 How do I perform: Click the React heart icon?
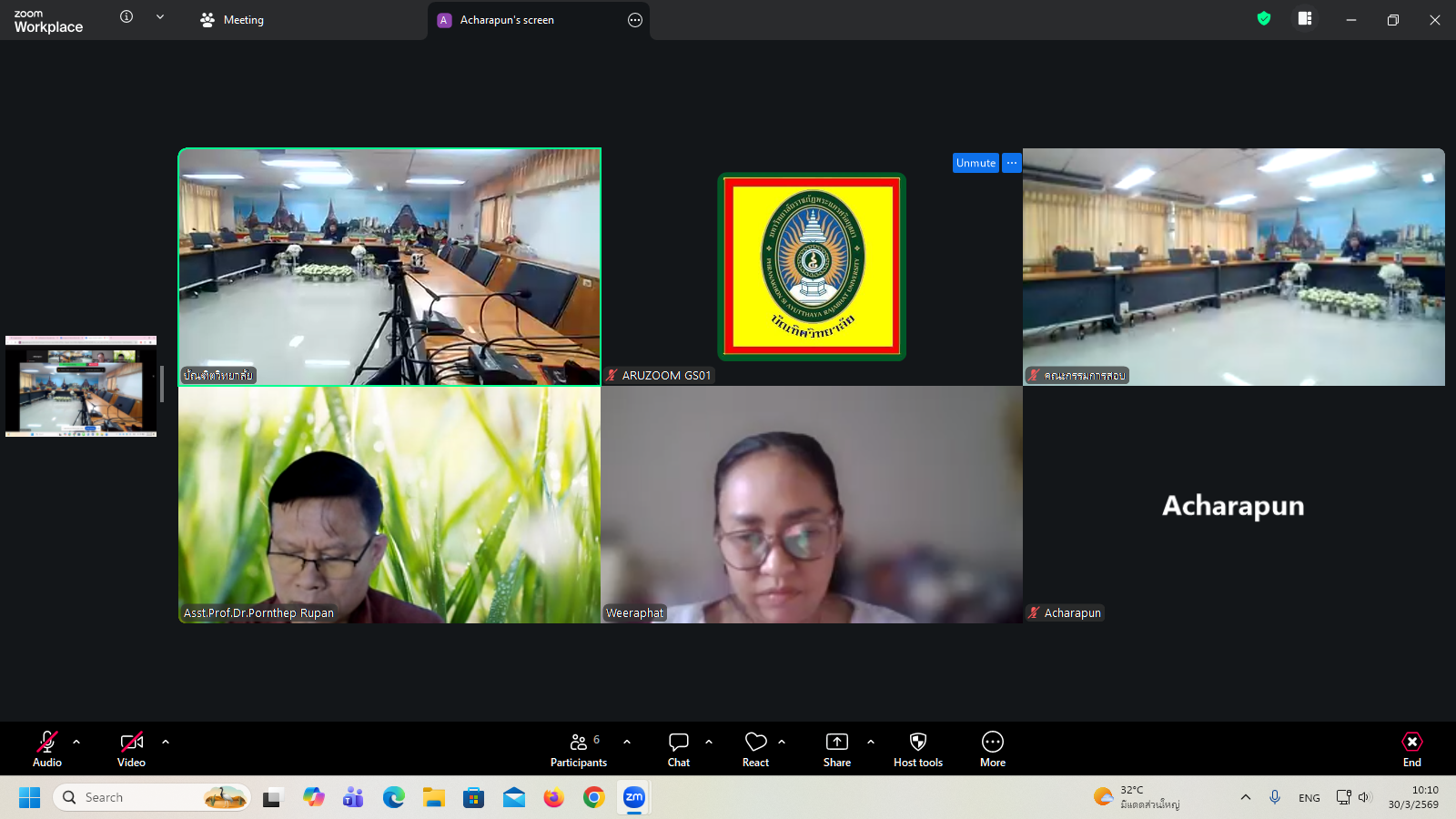coord(755,749)
